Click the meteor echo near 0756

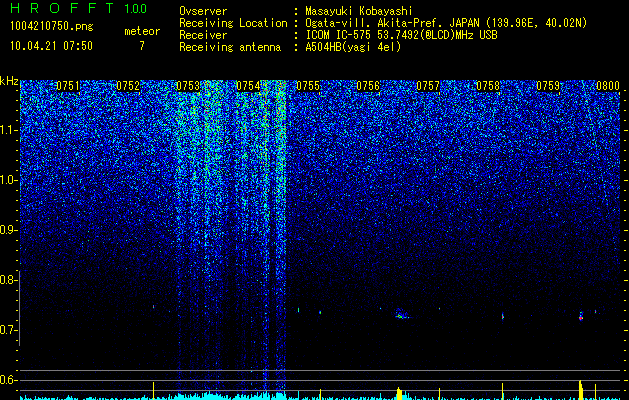click(x=401, y=314)
